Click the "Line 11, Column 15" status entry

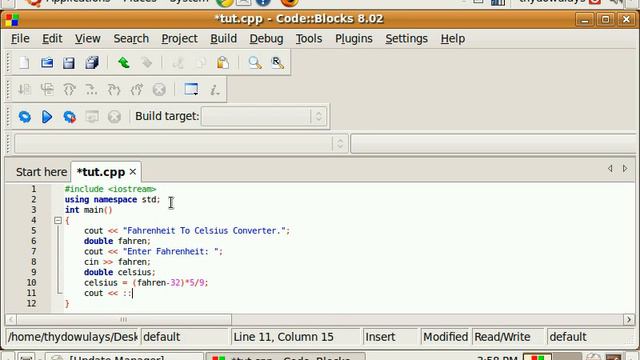tap(283, 337)
